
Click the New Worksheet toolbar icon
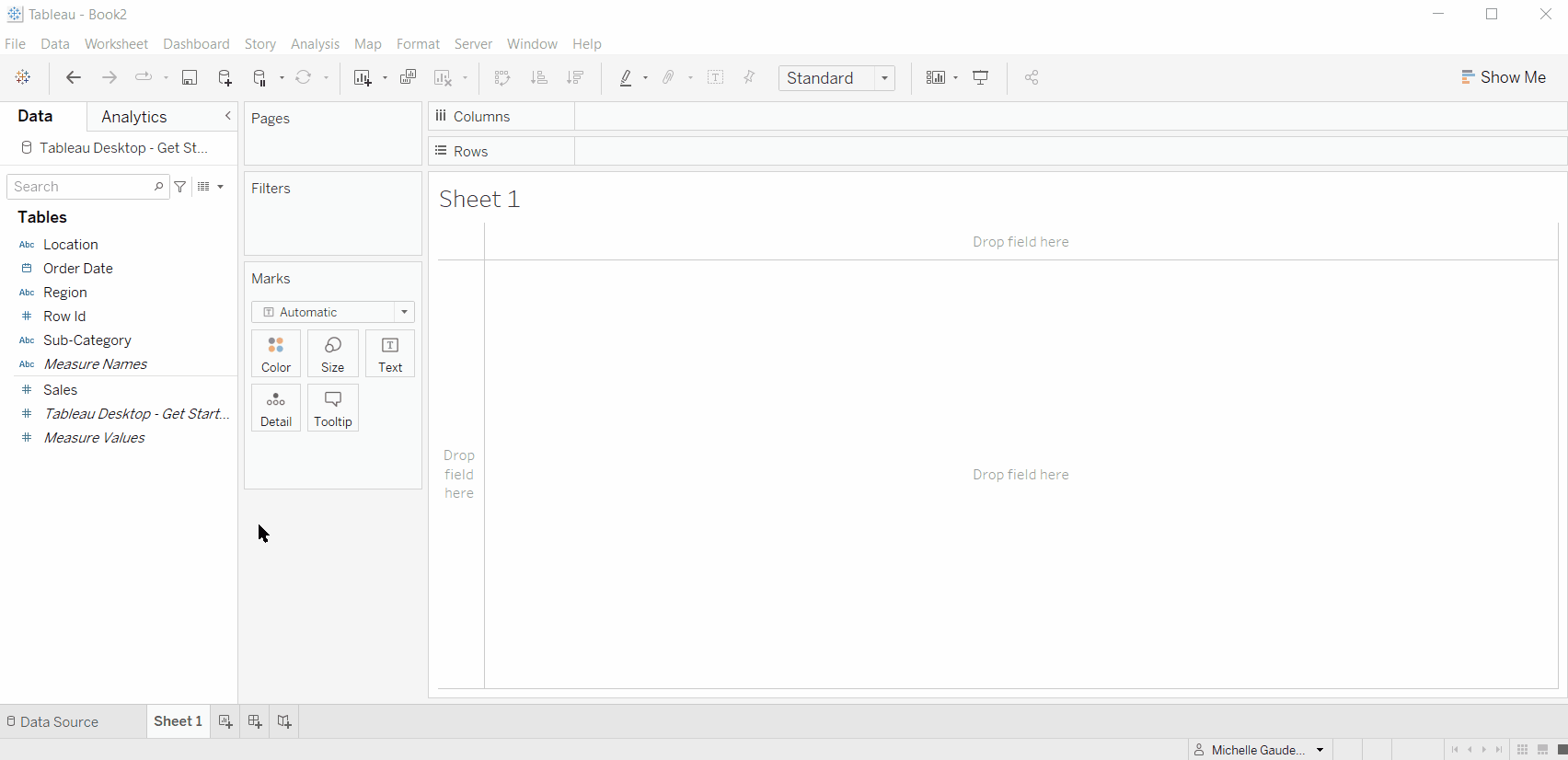tap(363, 78)
